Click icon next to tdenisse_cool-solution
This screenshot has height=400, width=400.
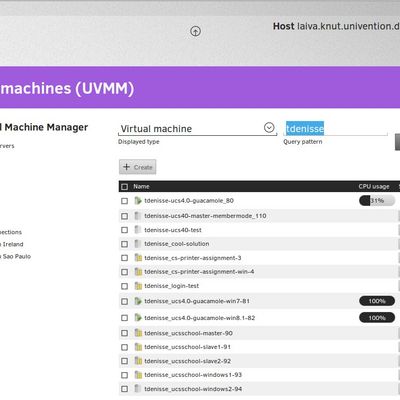pyautogui.click(x=138, y=244)
